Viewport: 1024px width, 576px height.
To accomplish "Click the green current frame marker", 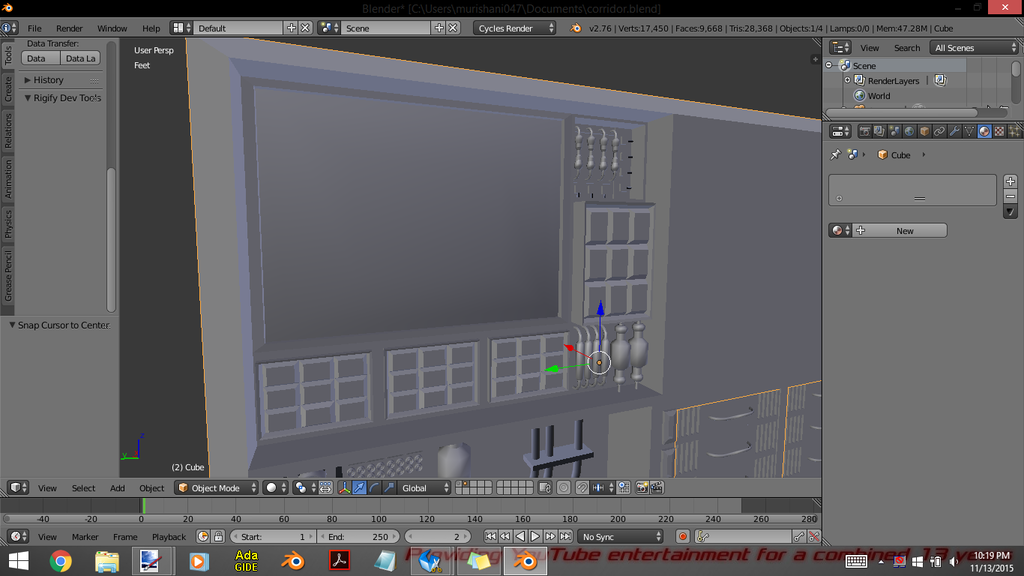I will point(144,505).
